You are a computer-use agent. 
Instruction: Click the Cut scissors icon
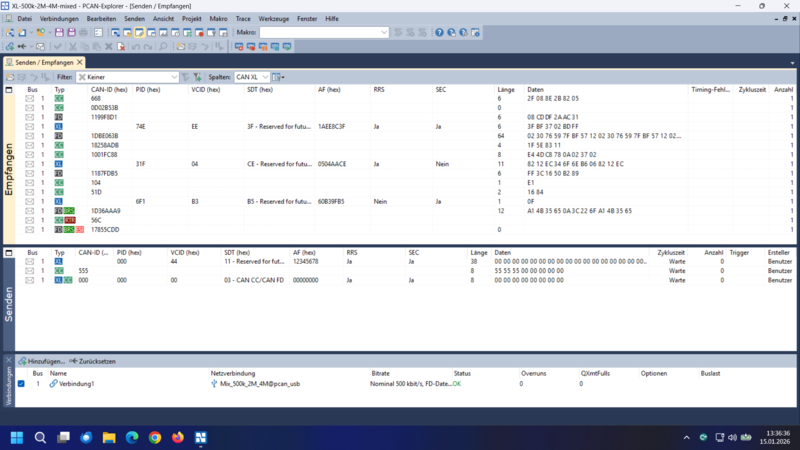73,46
